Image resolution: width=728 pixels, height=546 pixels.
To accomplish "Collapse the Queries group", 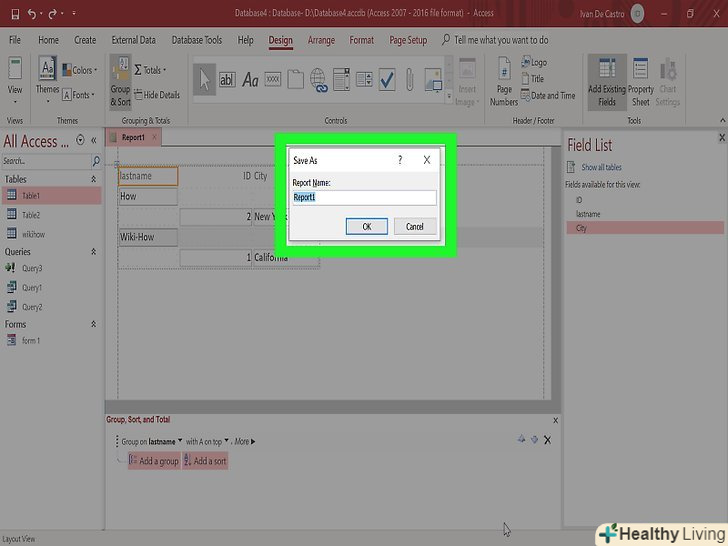I will click(93, 252).
